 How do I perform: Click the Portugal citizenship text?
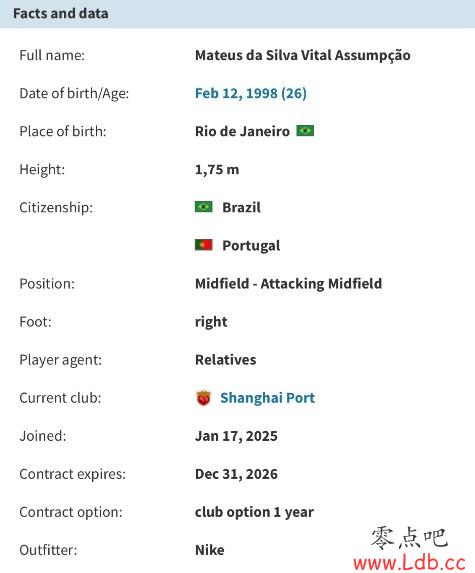coord(251,246)
